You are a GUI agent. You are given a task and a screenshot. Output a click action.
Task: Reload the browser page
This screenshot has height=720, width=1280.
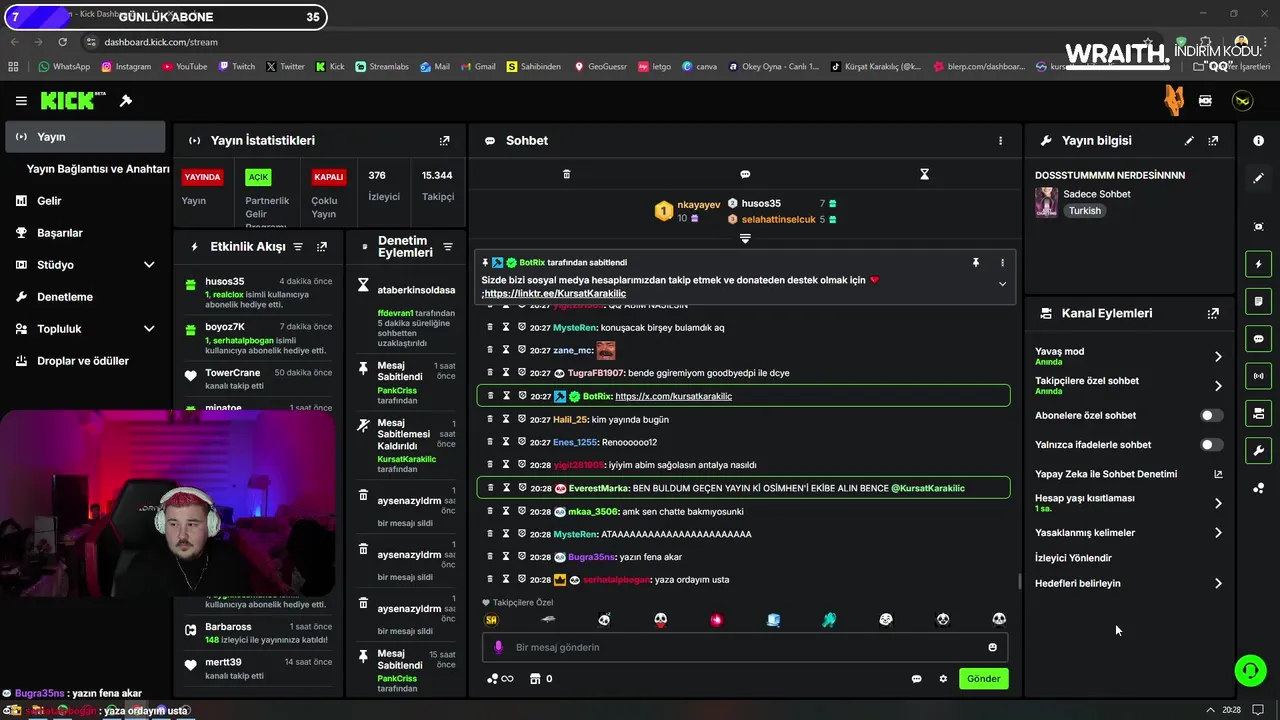pyautogui.click(x=63, y=42)
